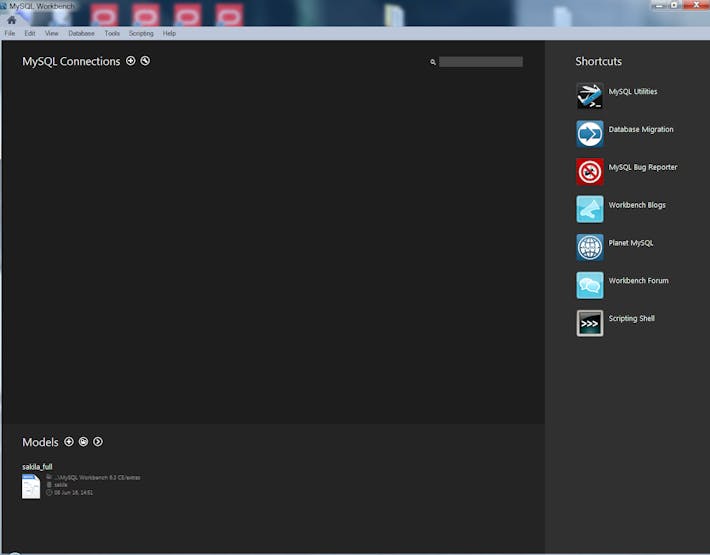Screen dimensions: 710x555
Task: Click the MySQL Utilities label
Action: tap(633, 91)
